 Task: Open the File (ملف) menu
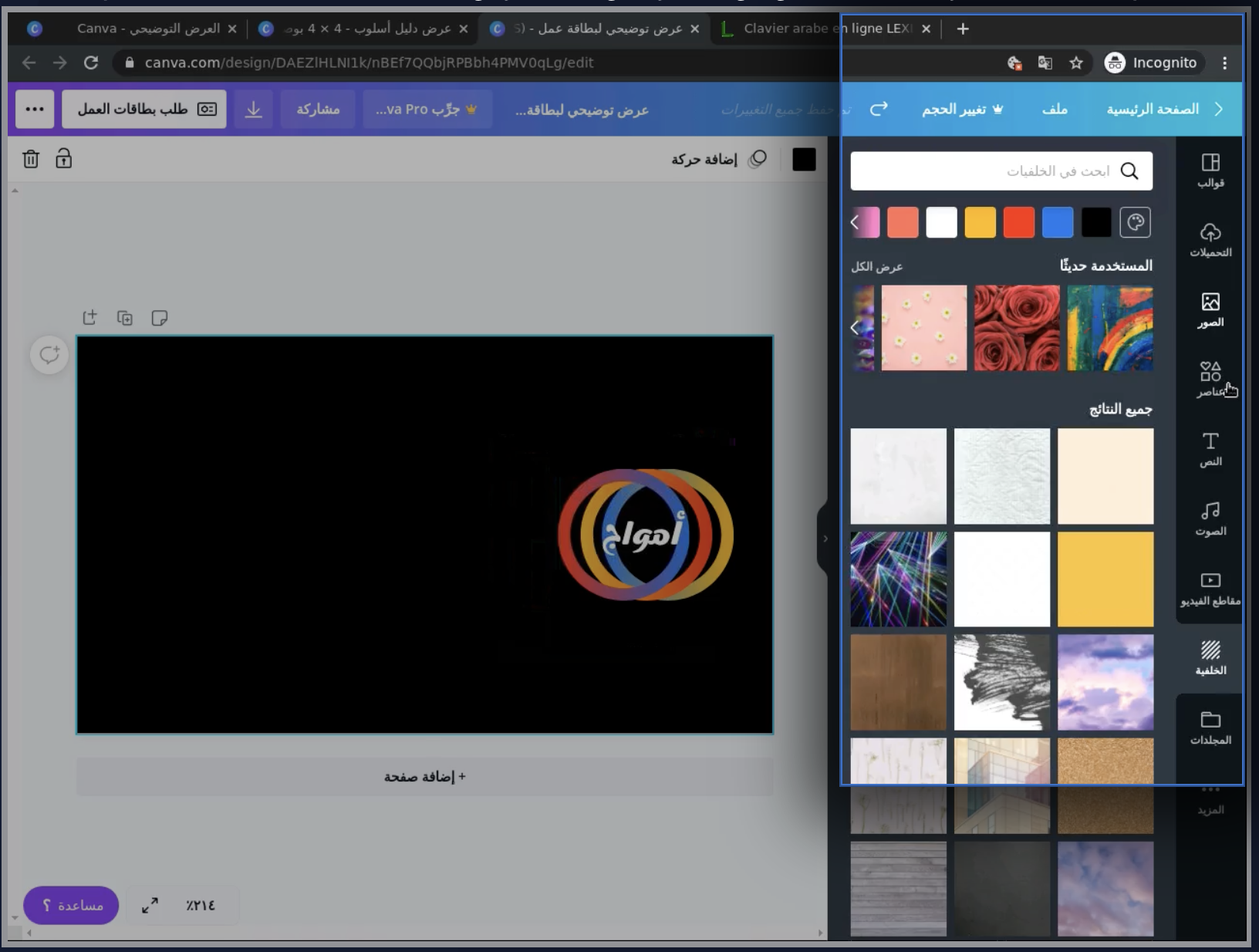coord(1054,110)
